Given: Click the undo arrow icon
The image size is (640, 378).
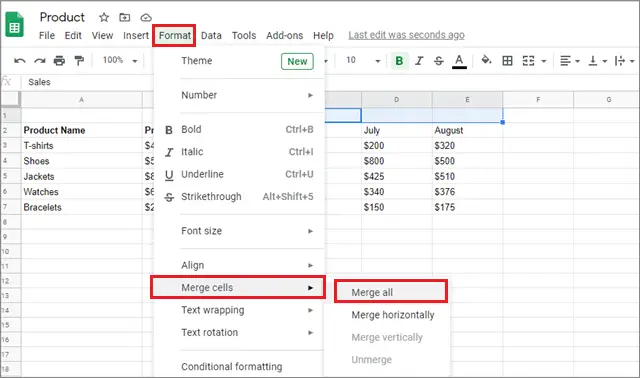Looking at the screenshot, I should [x=20, y=61].
